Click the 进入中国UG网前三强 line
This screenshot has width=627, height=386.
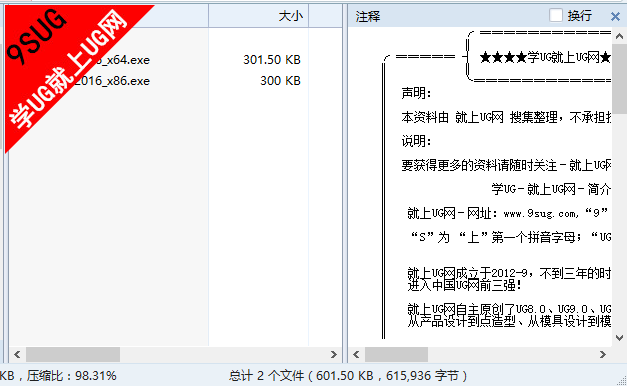tap(464, 286)
